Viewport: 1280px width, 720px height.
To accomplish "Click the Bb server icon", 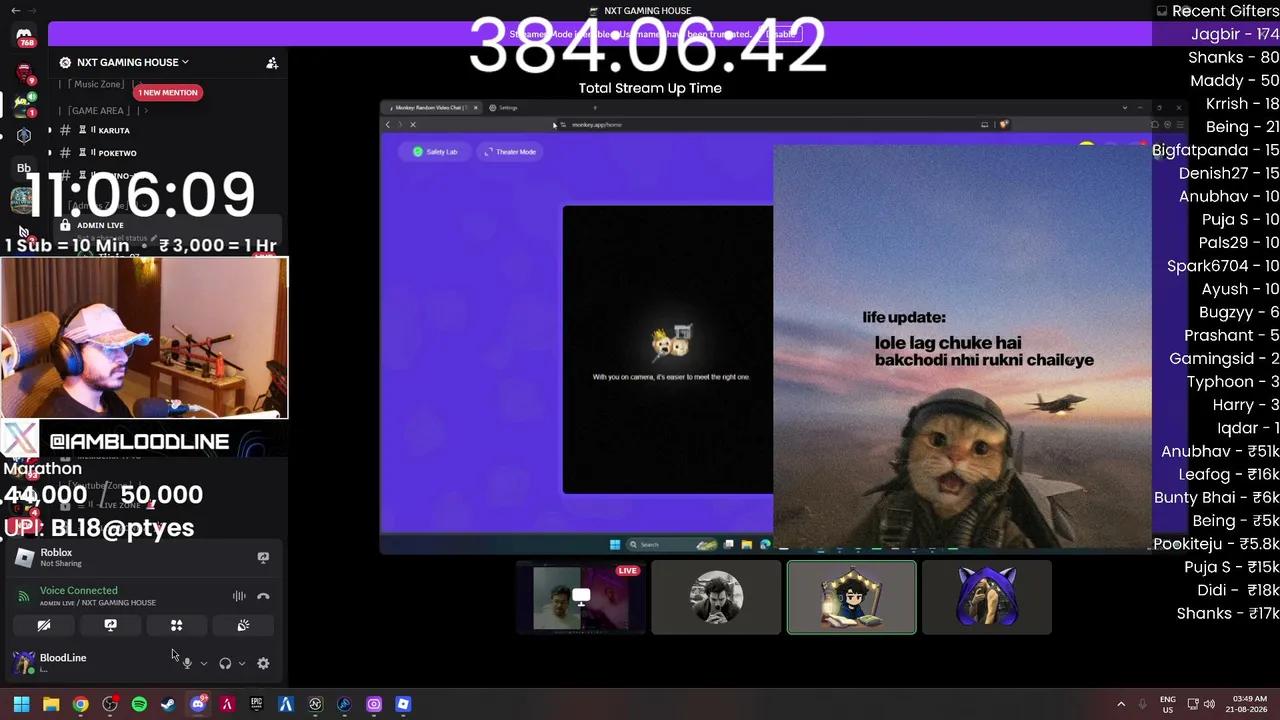I will point(24,167).
